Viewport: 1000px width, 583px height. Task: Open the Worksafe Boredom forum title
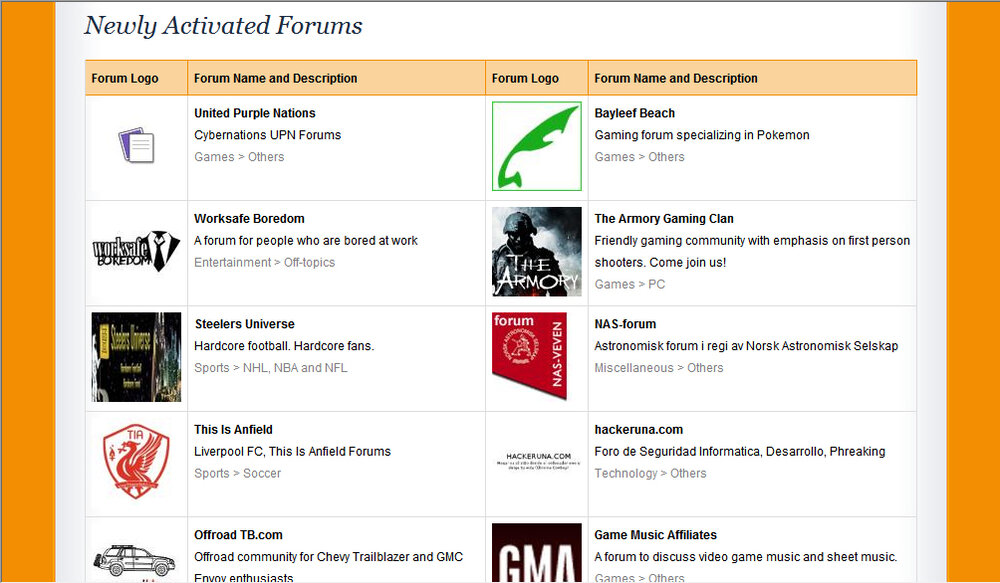click(249, 219)
